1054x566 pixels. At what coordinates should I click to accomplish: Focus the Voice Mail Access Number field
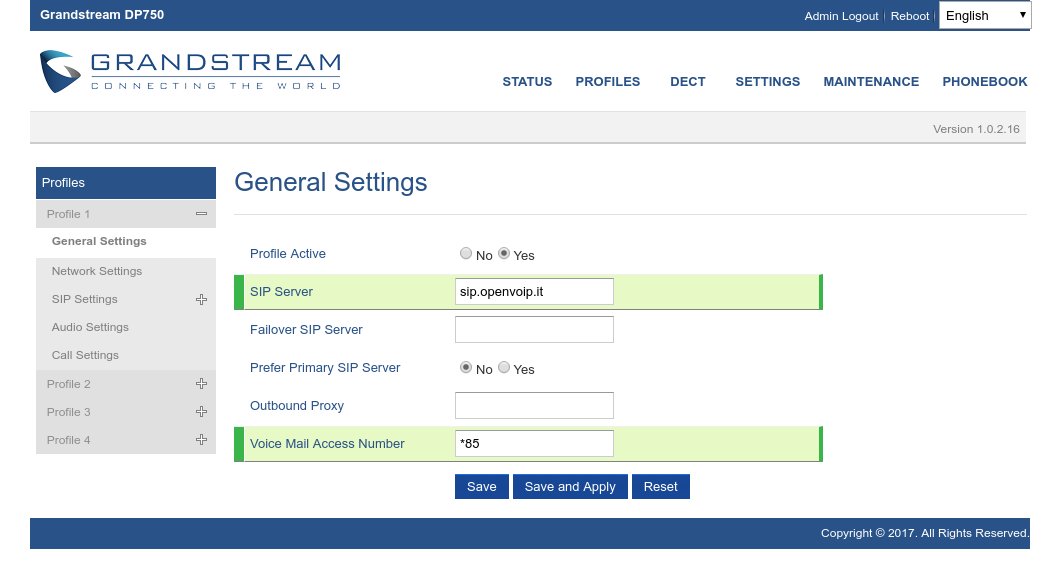click(534, 444)
